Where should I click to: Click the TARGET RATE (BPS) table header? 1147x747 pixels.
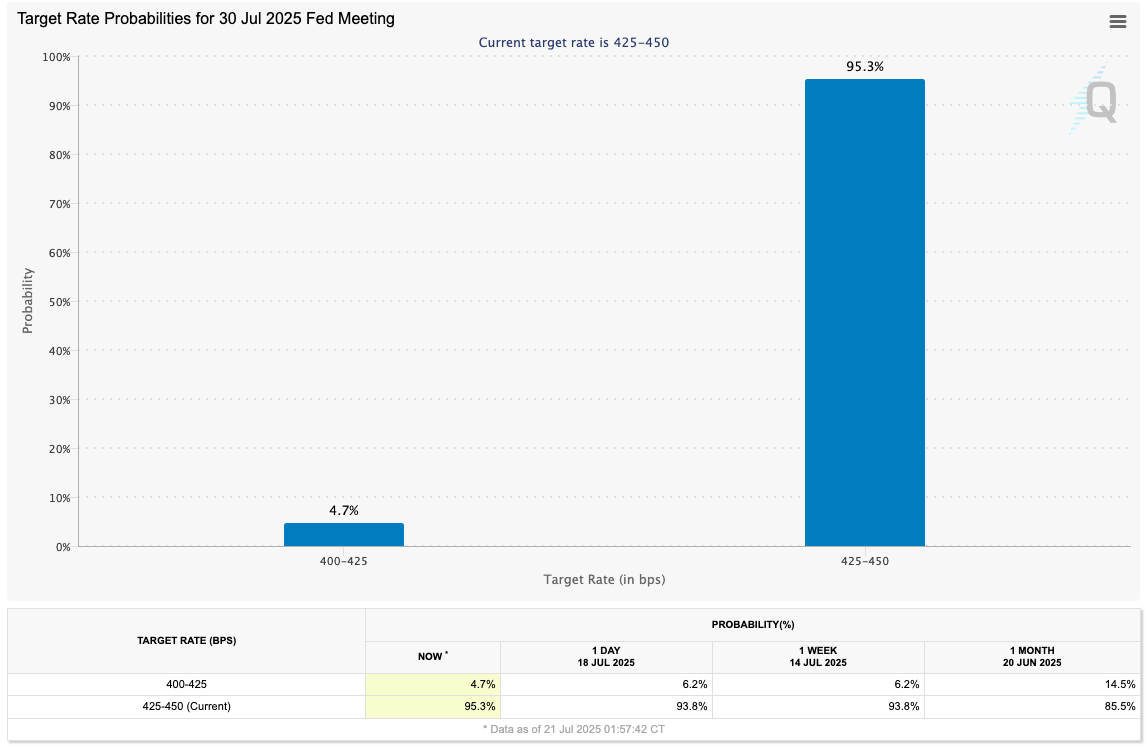[x=186, y=640]
